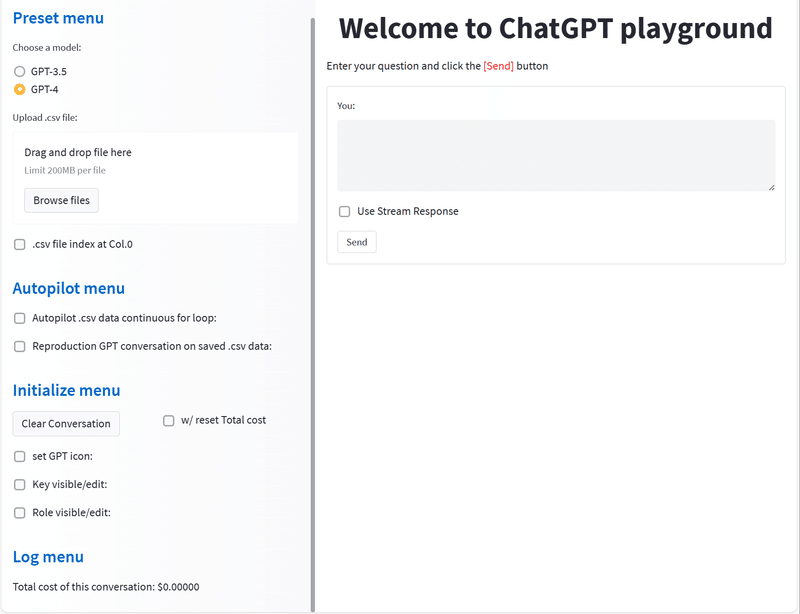Click the Log menu heading

[48, 557]
